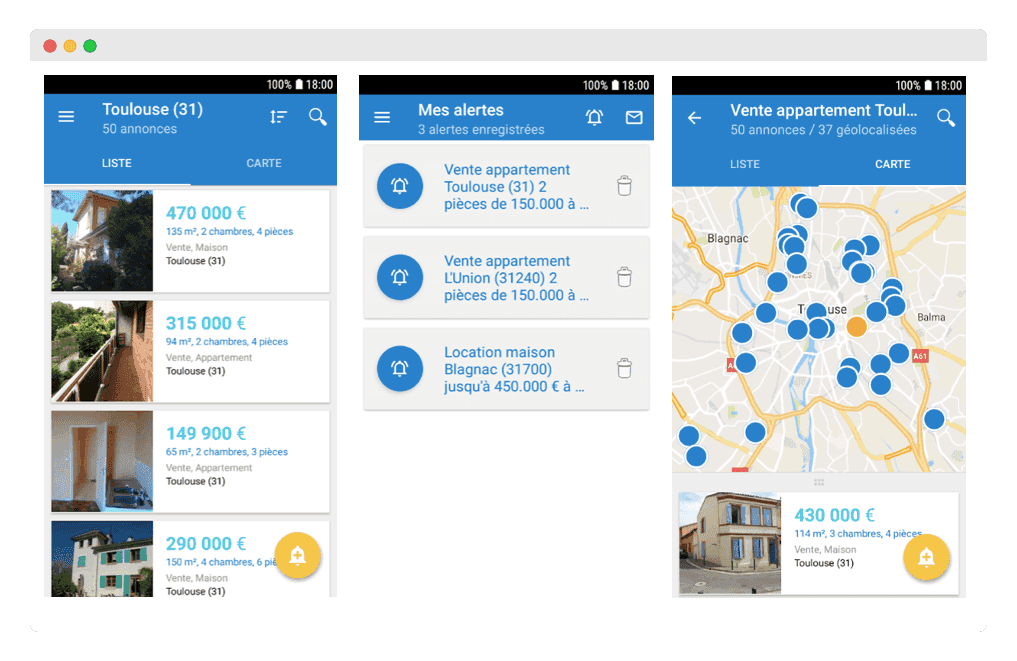The height and width of the screenshot is (661, 1017).
Task: Click the sort icon next to Toulouse listings
Action: (x=278, y=116)
